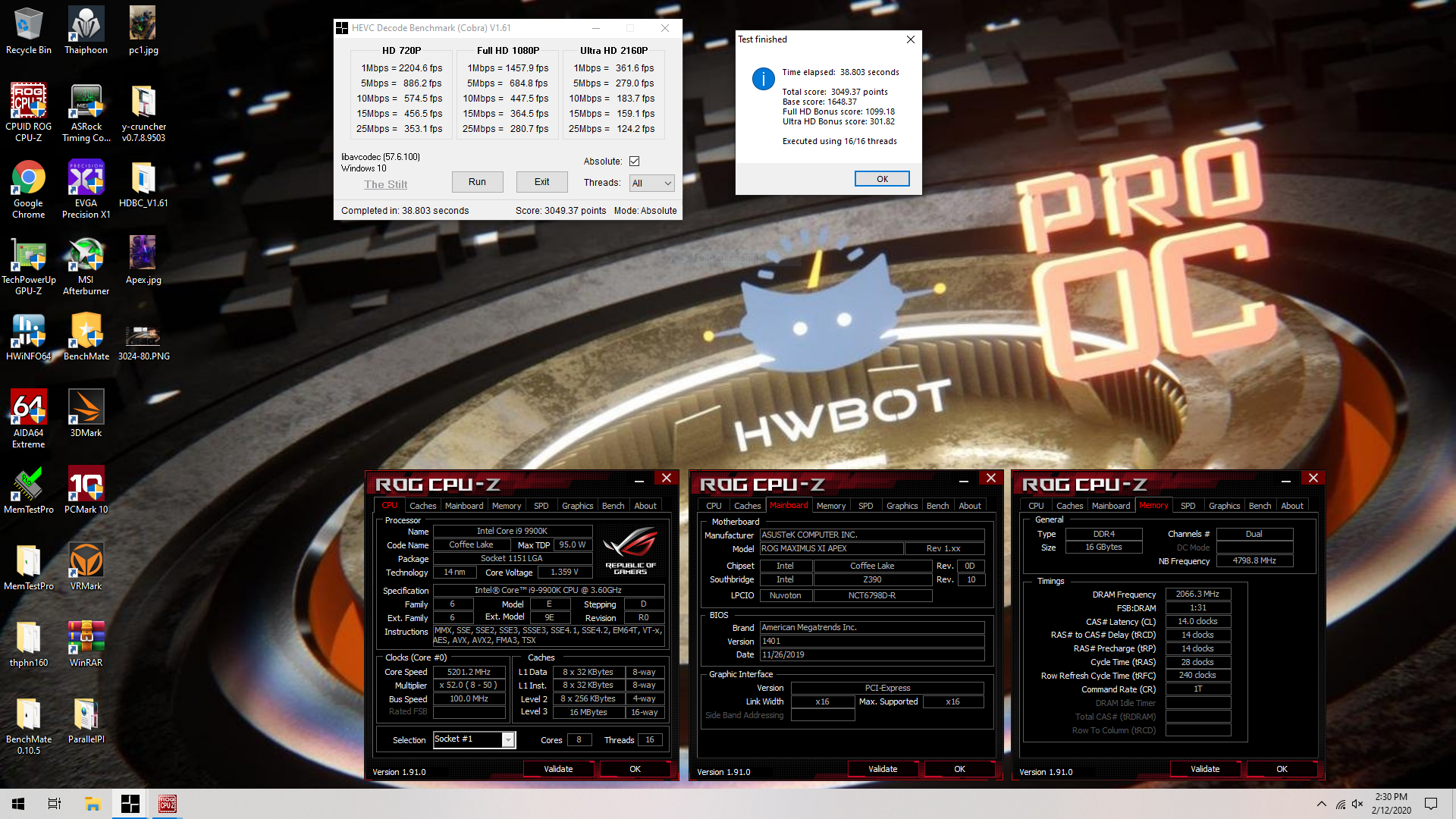This screenshot has height=819, width=1456.
Task: Open the 3DMark desktop shortcut
Action: click(x=86, y=413)
